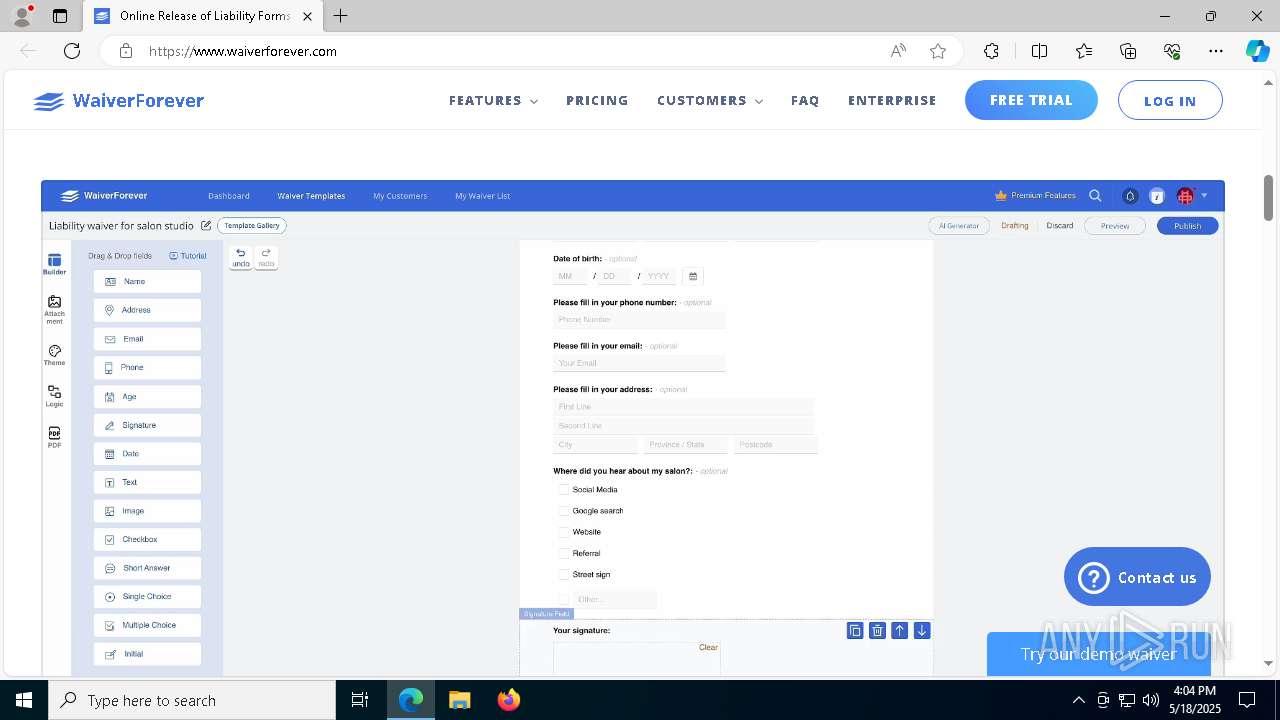Check the Website option
Image resolution: width=1280 pixels, height=720 pixels.
[564, 532]
